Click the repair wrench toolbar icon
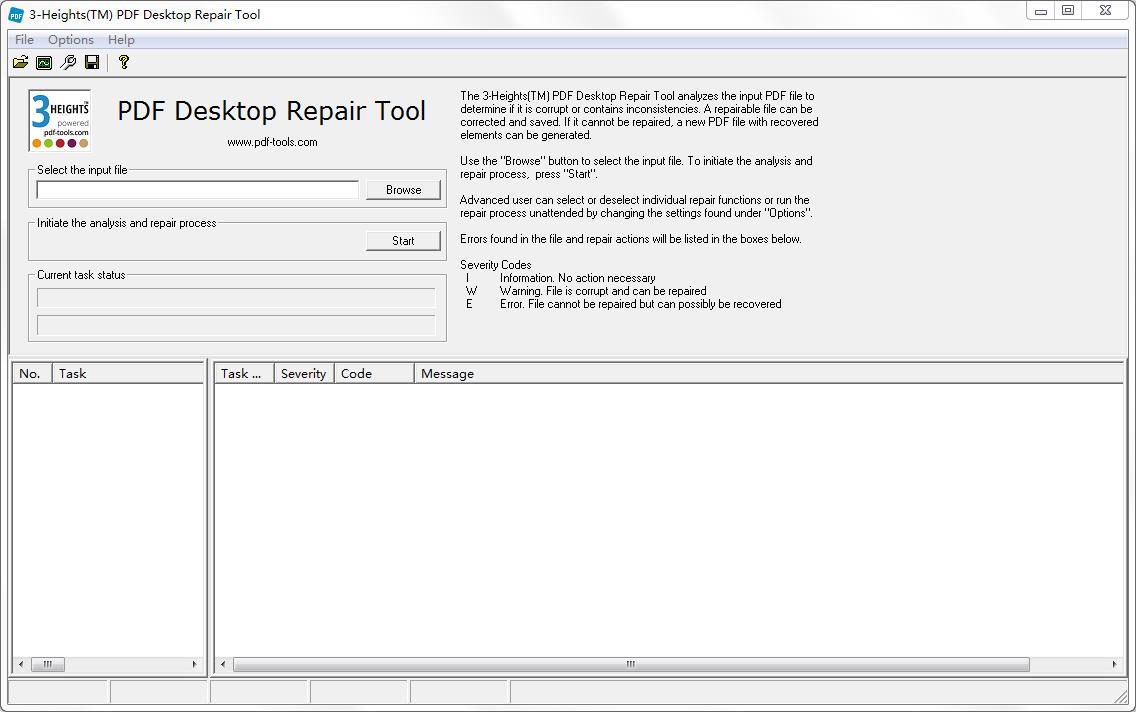Screen dimensions: 1136x712 [x=68, y=62]
